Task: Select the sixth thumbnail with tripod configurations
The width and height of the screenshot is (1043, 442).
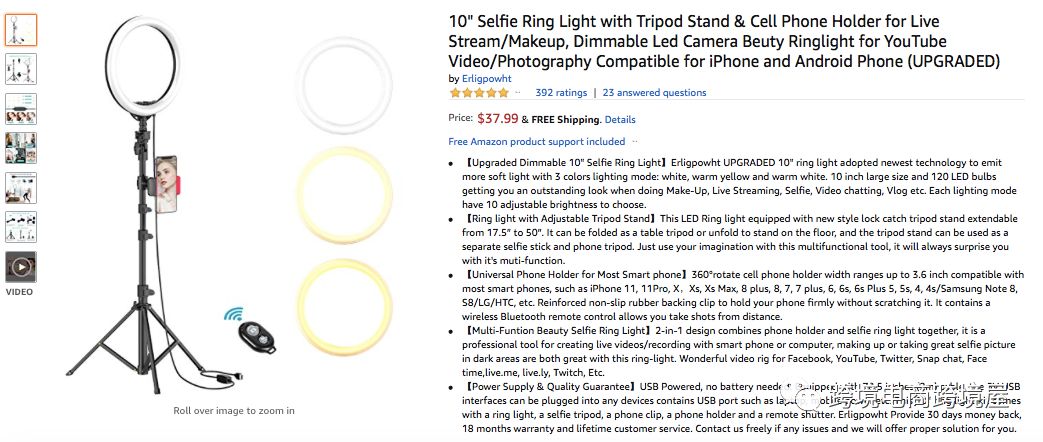Action: (21, 227)
